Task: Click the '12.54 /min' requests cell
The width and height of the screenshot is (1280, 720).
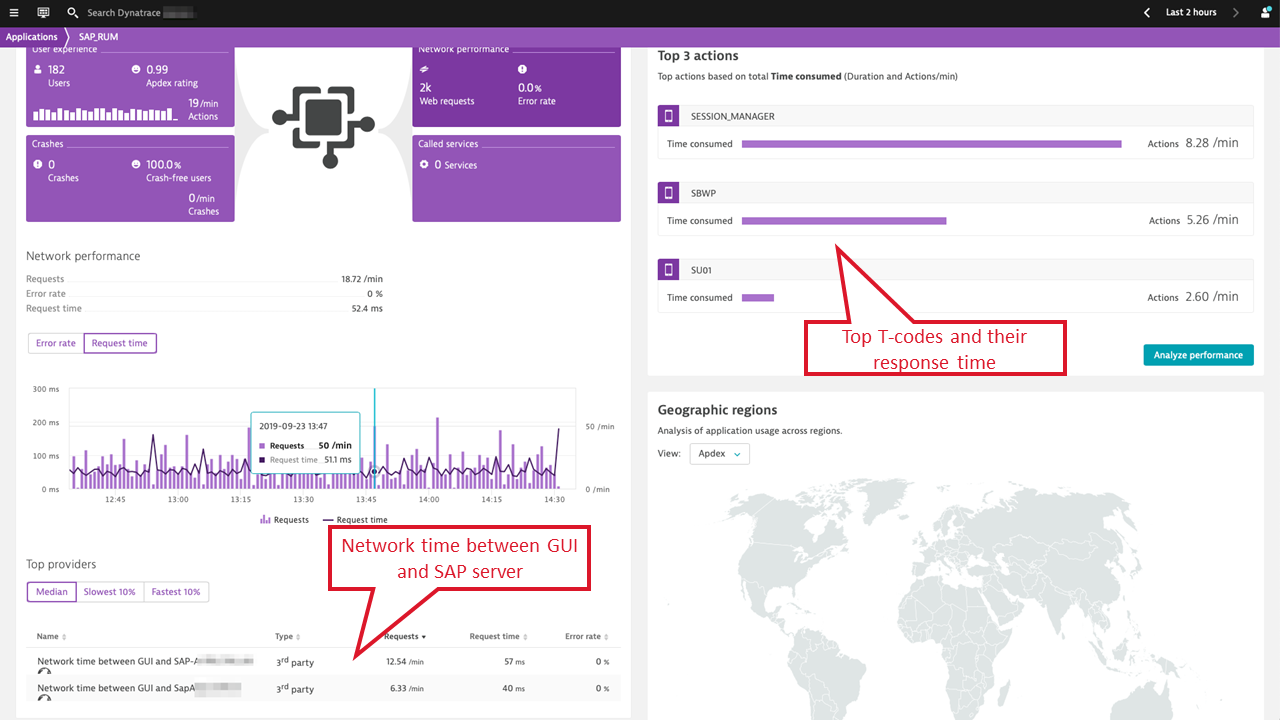Action: pos(405,661)
